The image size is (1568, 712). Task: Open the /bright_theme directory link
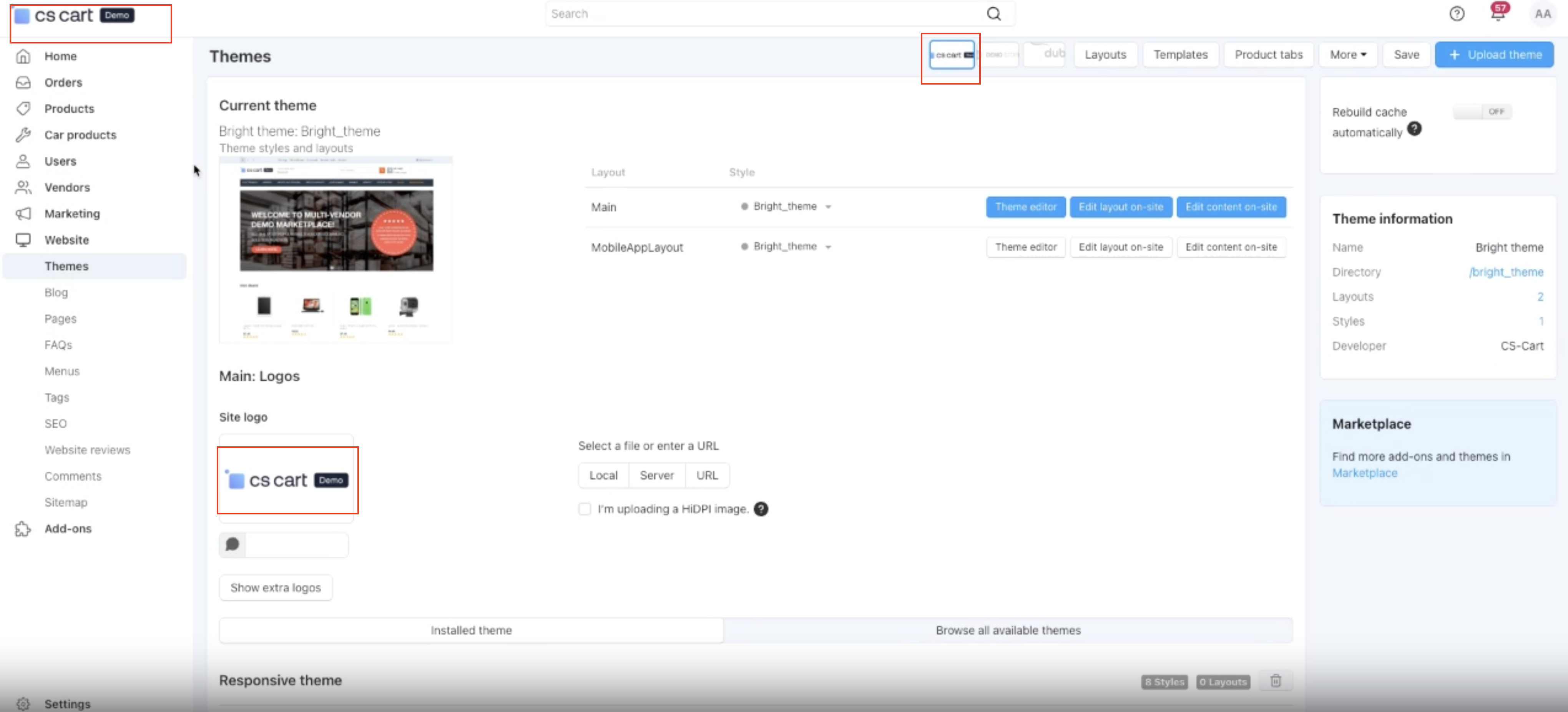[1506, 272]
